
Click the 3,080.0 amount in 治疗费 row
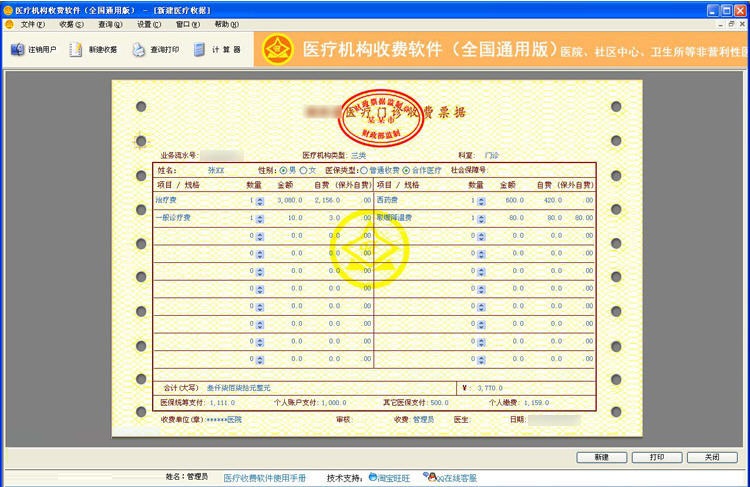(290, 200)
